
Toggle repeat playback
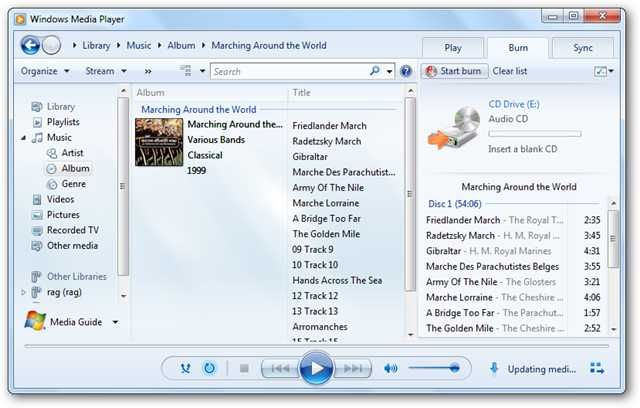(209, 368)
